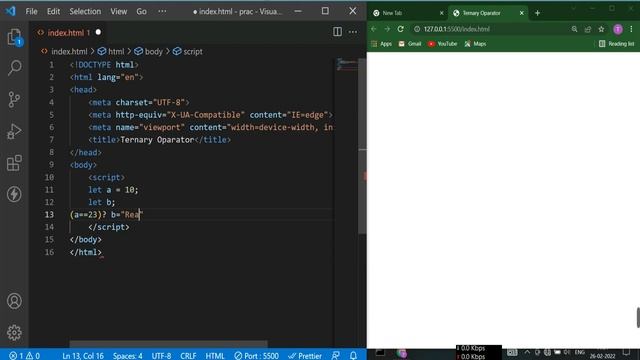The width and height of the screenshot is (640, 360).
Task: Go back in the browser
Action: 373,29
